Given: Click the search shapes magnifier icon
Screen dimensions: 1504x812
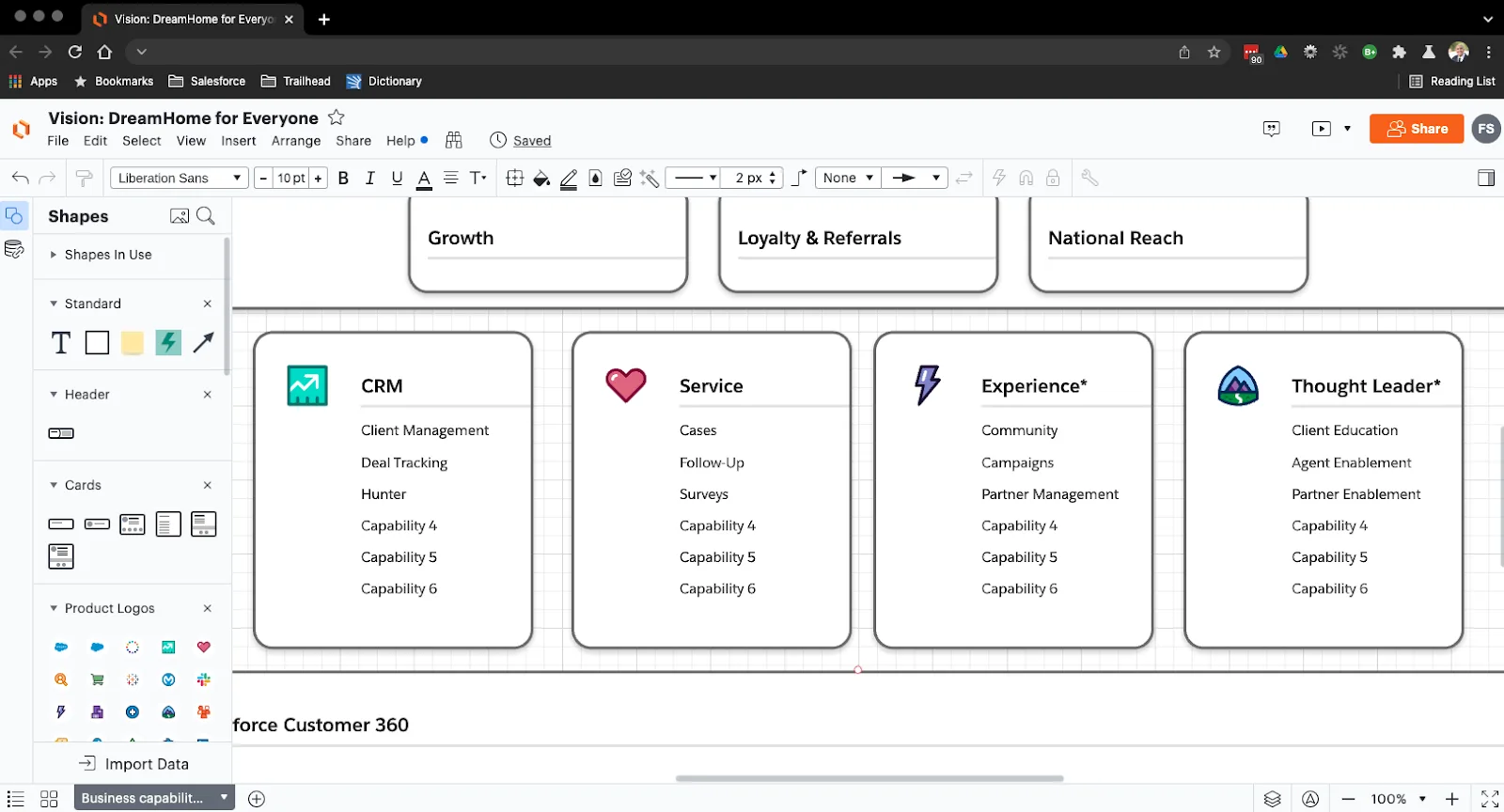Looking at the screenshot, I should click(x=206, y=216).
